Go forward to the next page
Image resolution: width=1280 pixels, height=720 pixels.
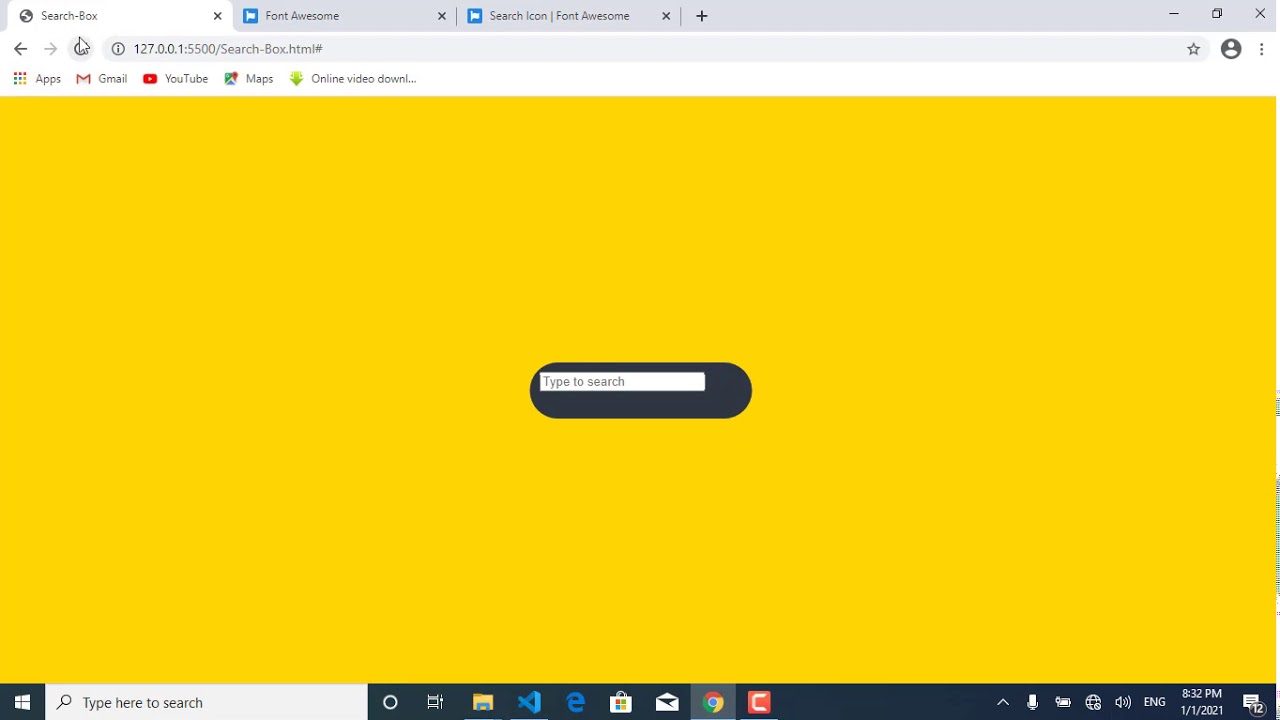[x=50, y=49]
